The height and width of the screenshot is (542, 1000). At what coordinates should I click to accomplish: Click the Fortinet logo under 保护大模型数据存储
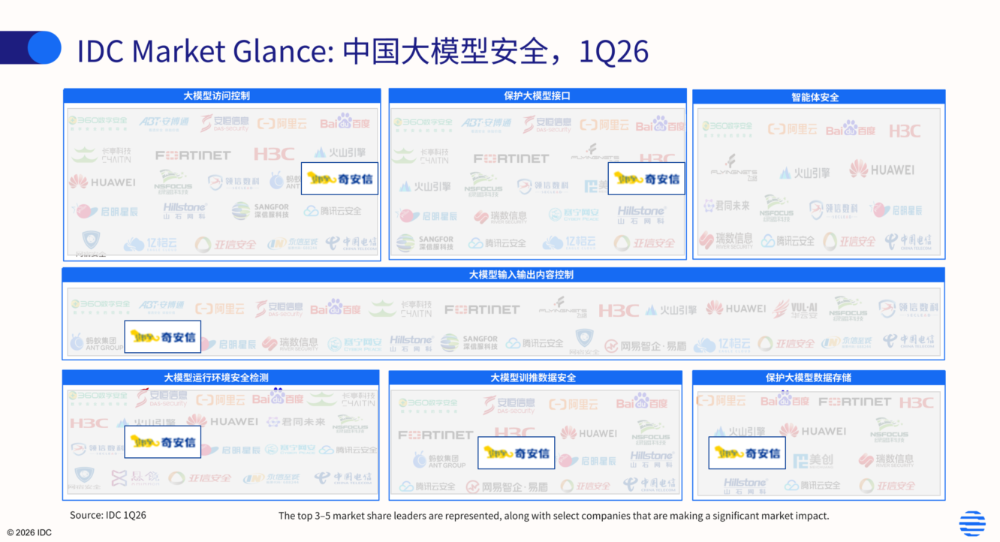coord(855,402)
